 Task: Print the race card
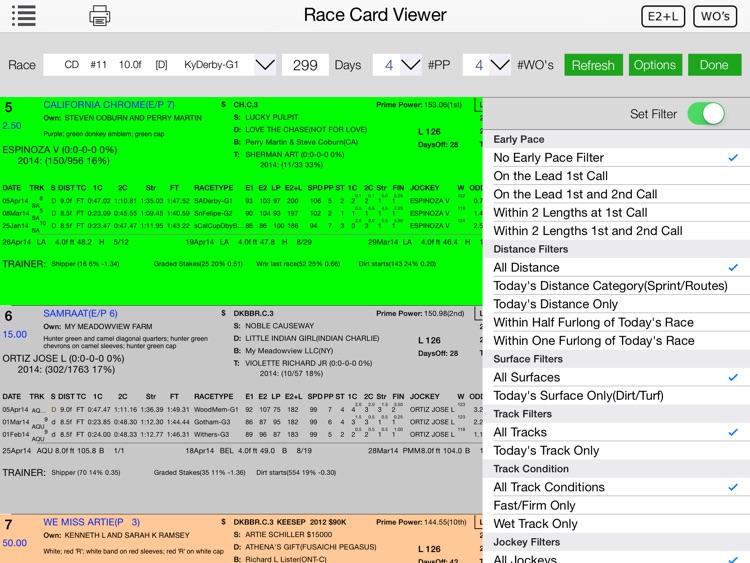tap(99, 15)
